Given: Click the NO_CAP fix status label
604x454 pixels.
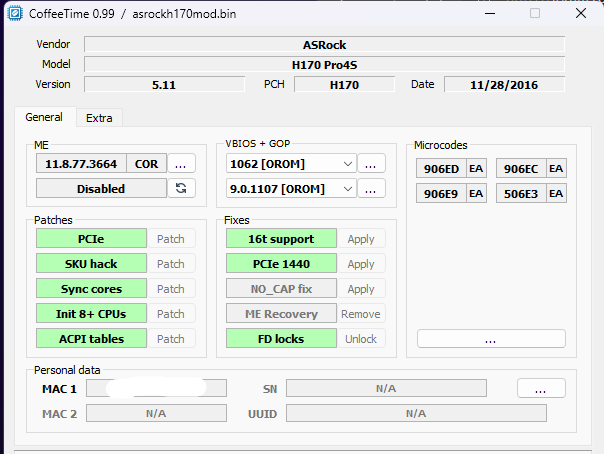Looking at the screenshot, I should click(x=281, y=289).
